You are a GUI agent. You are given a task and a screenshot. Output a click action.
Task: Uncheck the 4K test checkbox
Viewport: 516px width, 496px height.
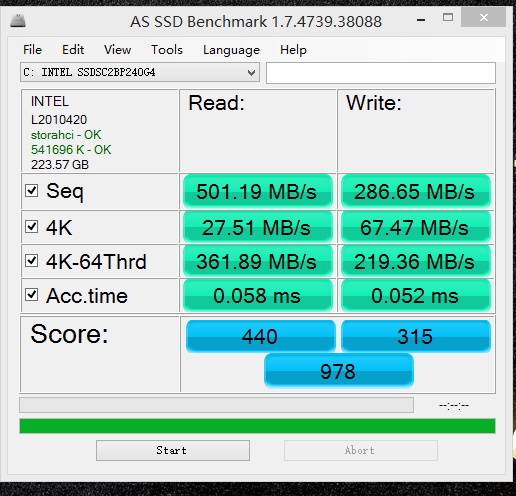pos(32,227)
